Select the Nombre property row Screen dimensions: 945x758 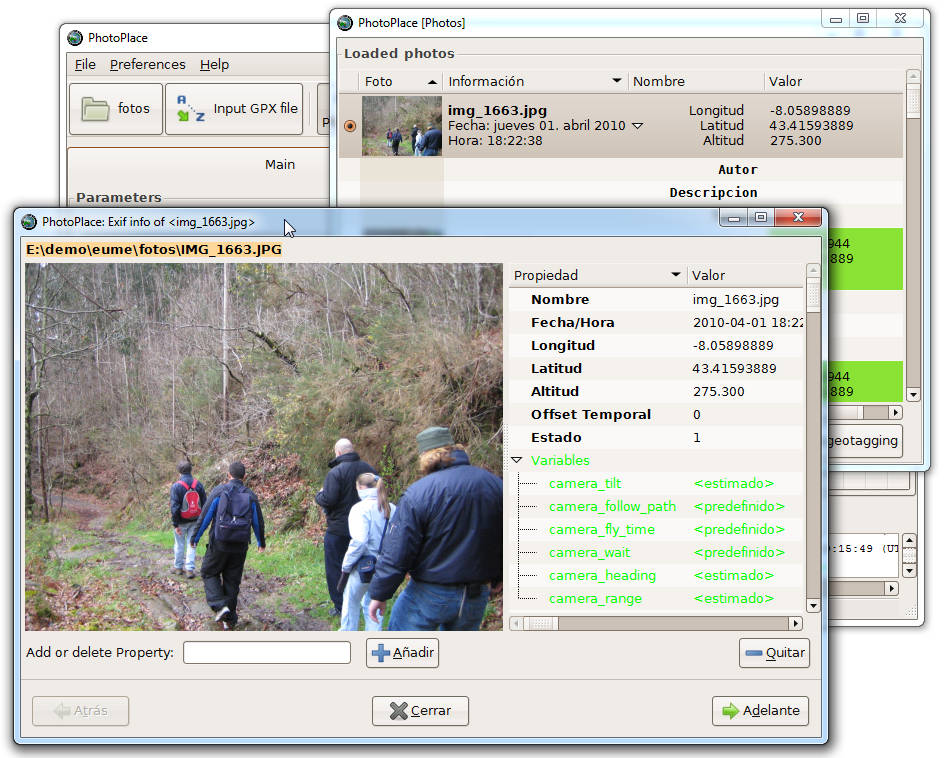pyautogui.click(x=656, y=299)
